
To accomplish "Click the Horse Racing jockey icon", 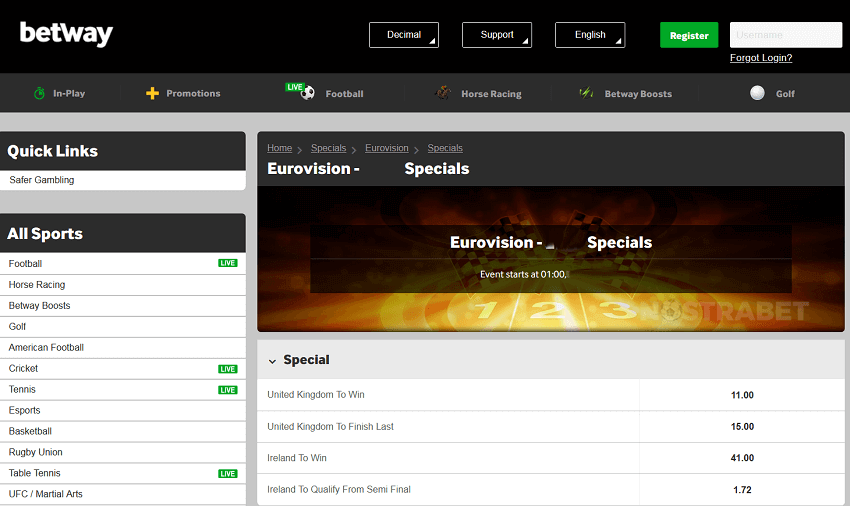I will coord(443,93).
